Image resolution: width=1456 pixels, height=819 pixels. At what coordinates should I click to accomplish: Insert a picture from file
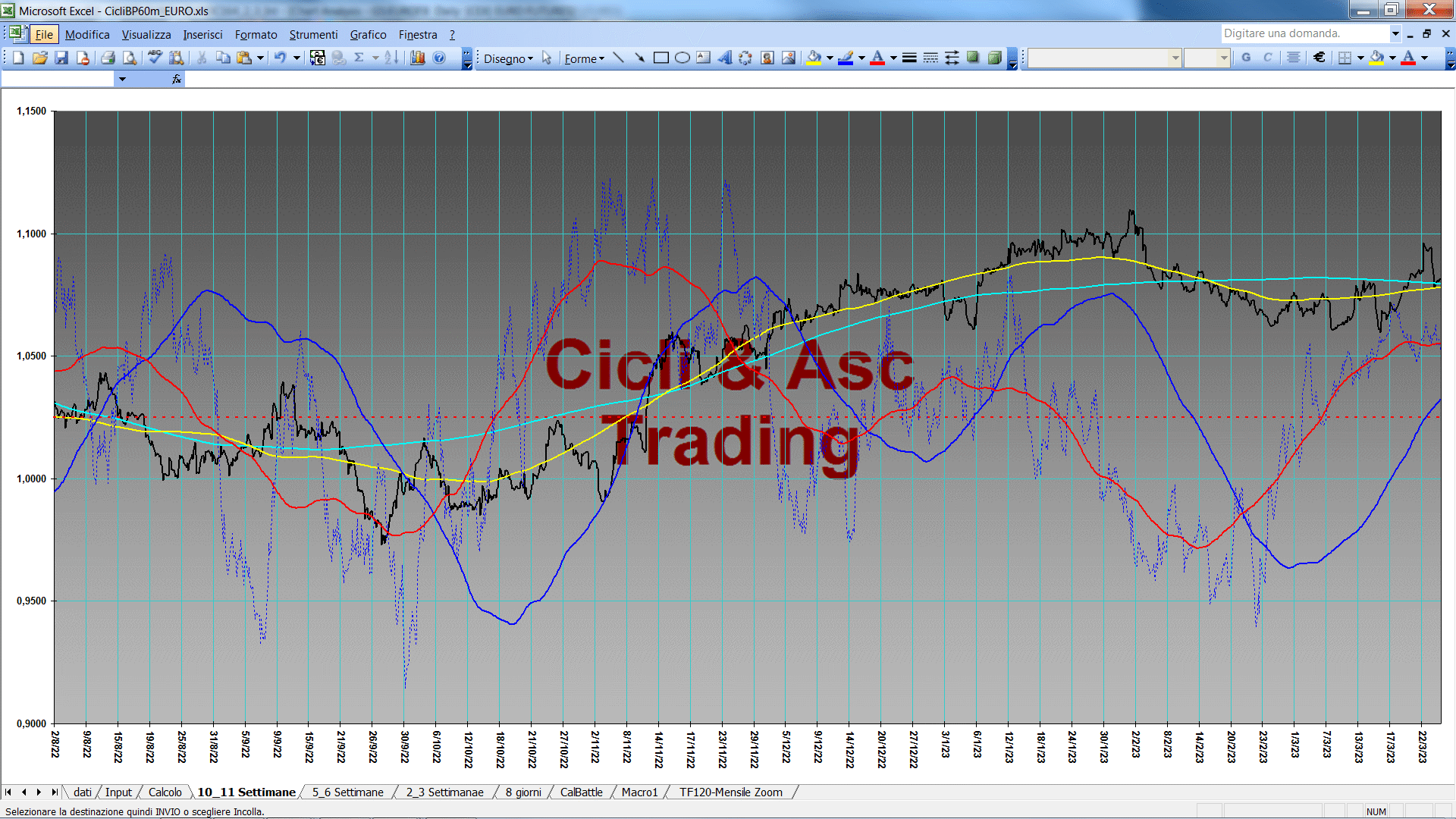(789, 58)
